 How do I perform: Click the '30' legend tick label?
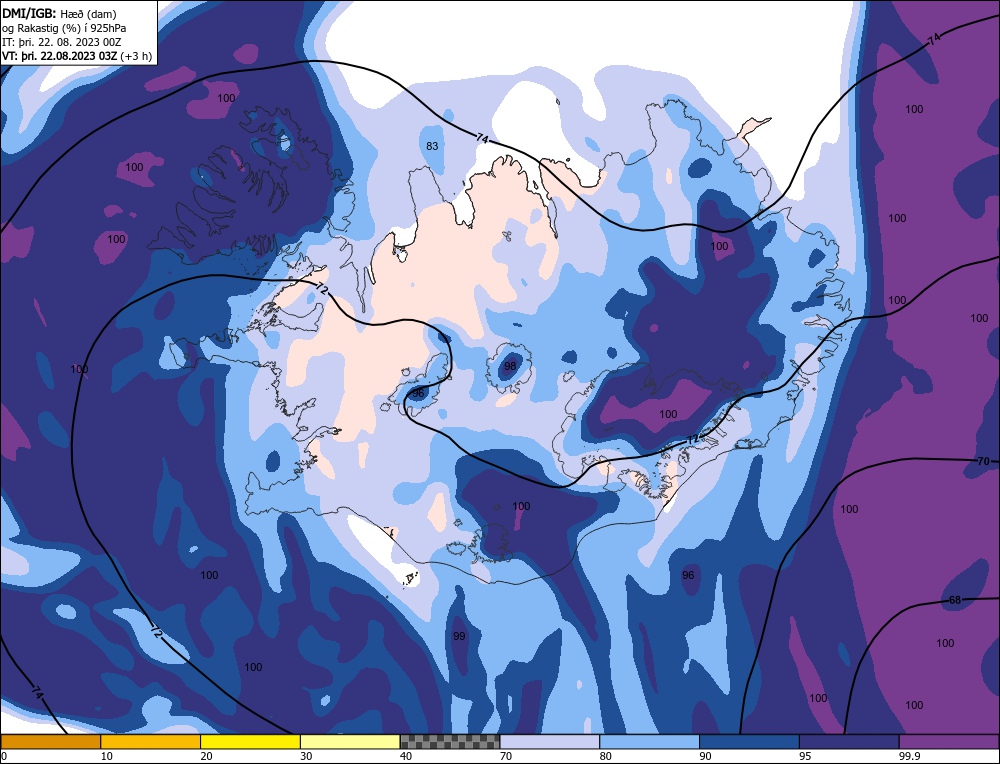click(307, 756)
